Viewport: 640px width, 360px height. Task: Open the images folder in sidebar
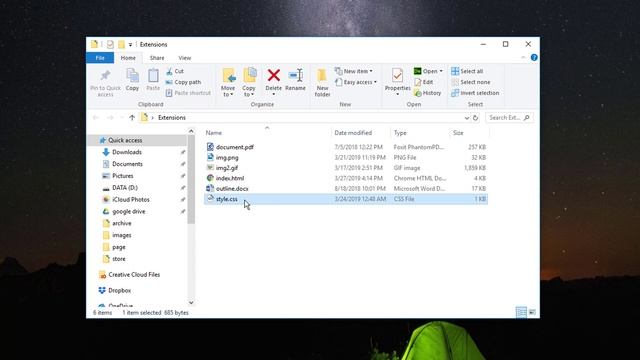point(122,235)
